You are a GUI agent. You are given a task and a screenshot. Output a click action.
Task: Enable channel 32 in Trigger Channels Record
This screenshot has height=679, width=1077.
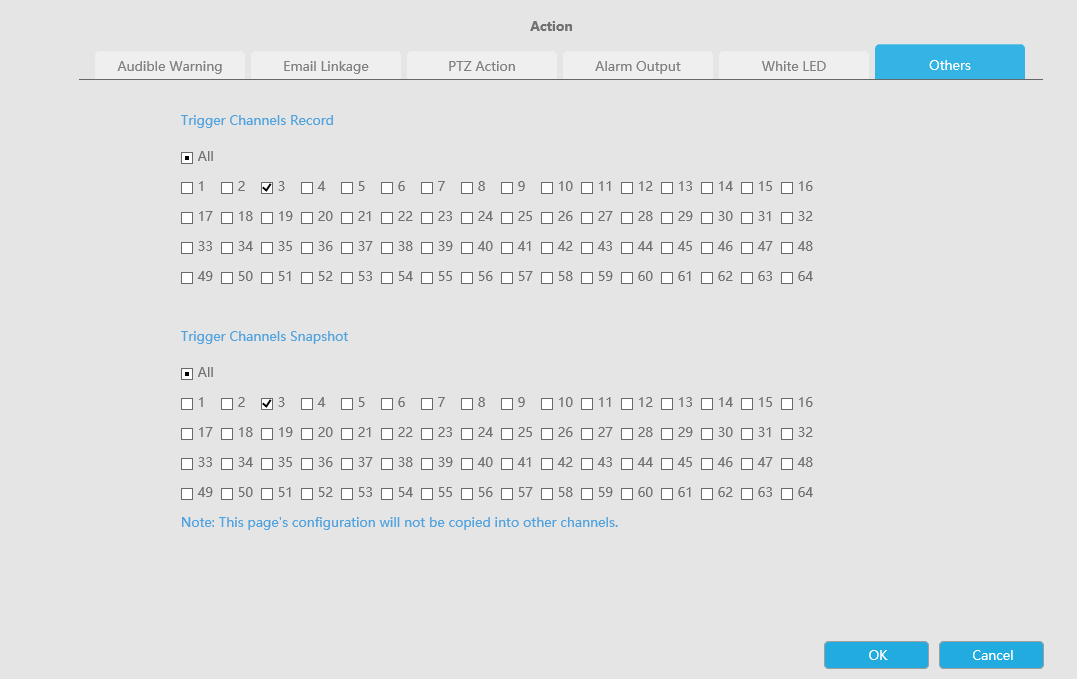point(787,218)
